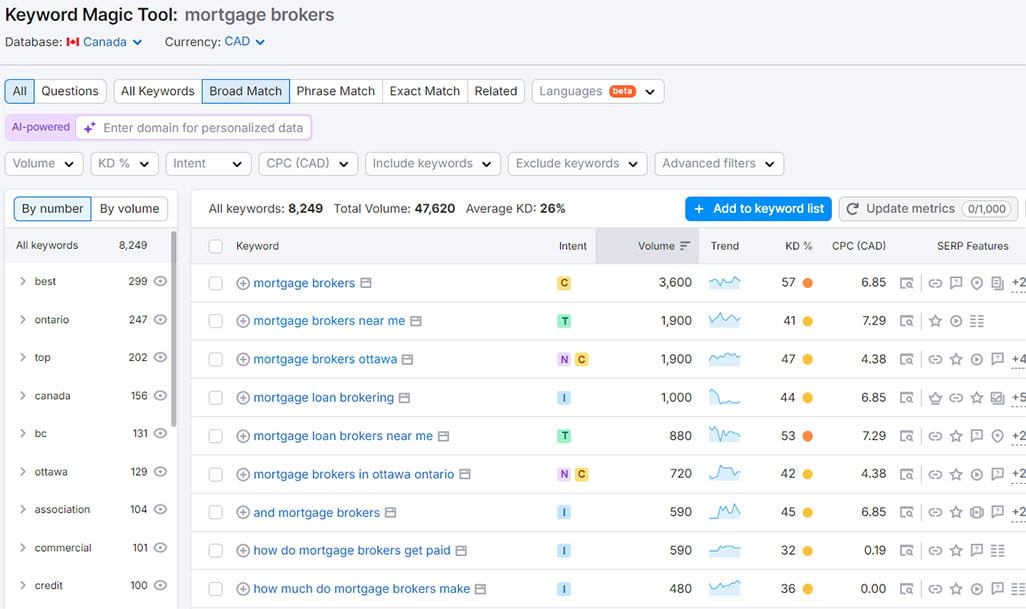Open the Advanced filters dropdown
Viewport: 1026px width, 609px height.
[x=718, y=163]
